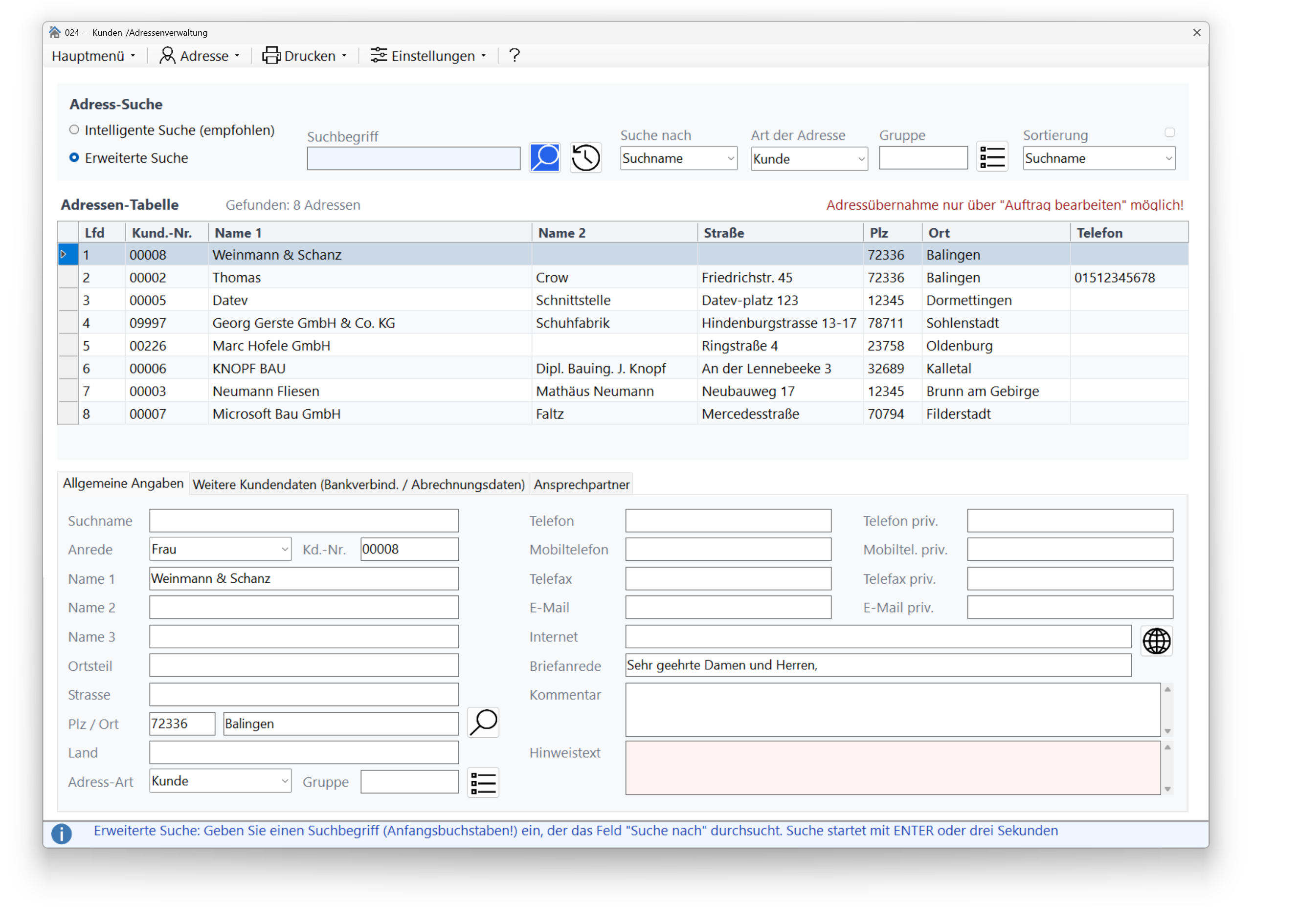
Task: Click Name 1 field with Weinmann & Schanz
Action: click(304, 578)
